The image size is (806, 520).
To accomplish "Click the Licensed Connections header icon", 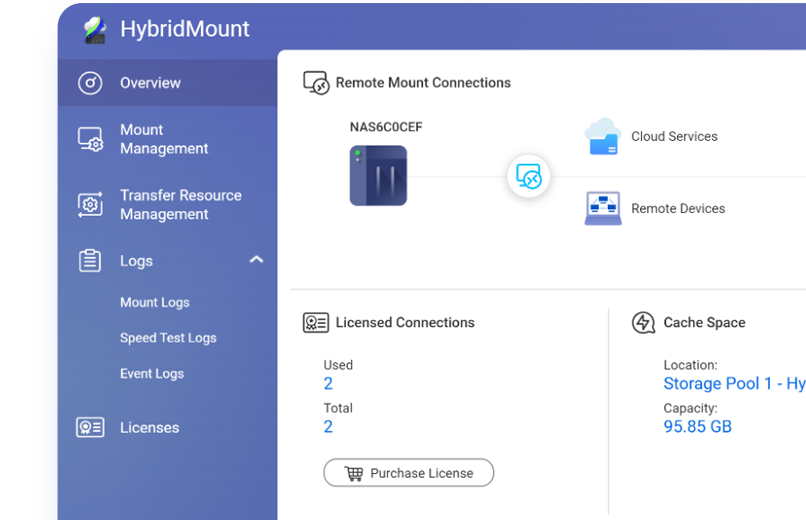I will pyautogui.click(x=316, y=323).
